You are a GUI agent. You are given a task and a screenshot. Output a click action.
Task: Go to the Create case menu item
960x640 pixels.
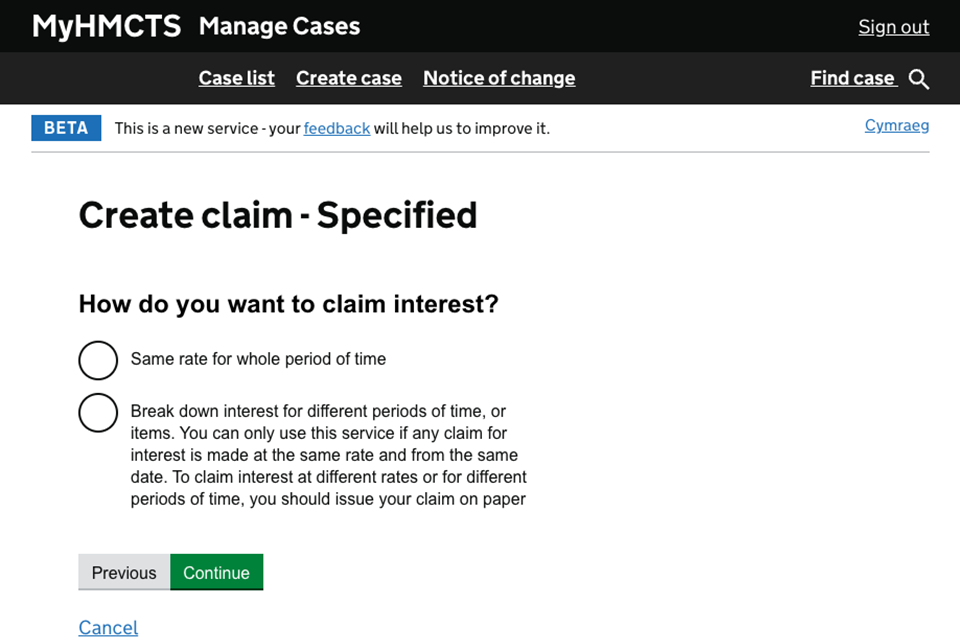click(348, 78)
